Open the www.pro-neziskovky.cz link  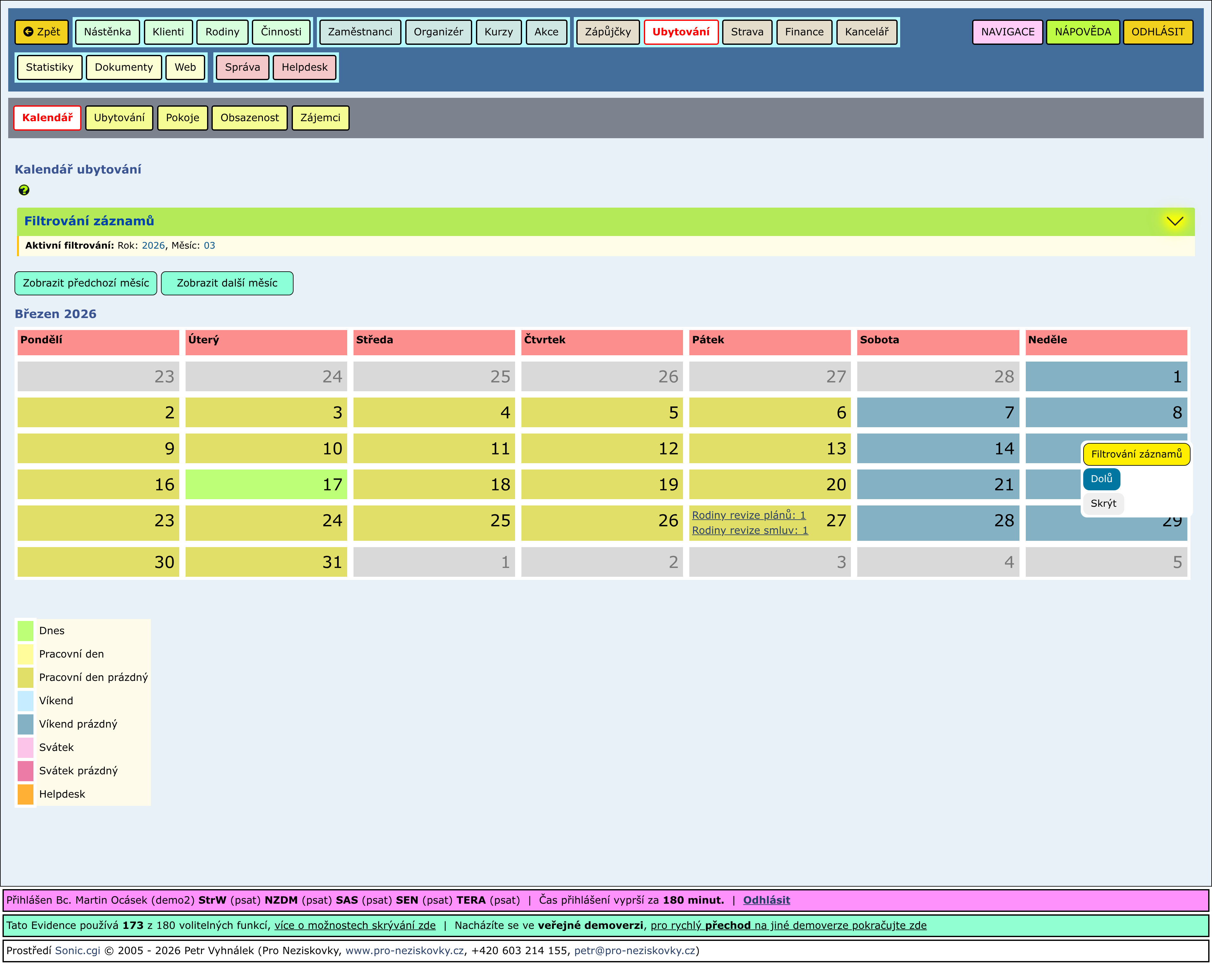(404, 950)
